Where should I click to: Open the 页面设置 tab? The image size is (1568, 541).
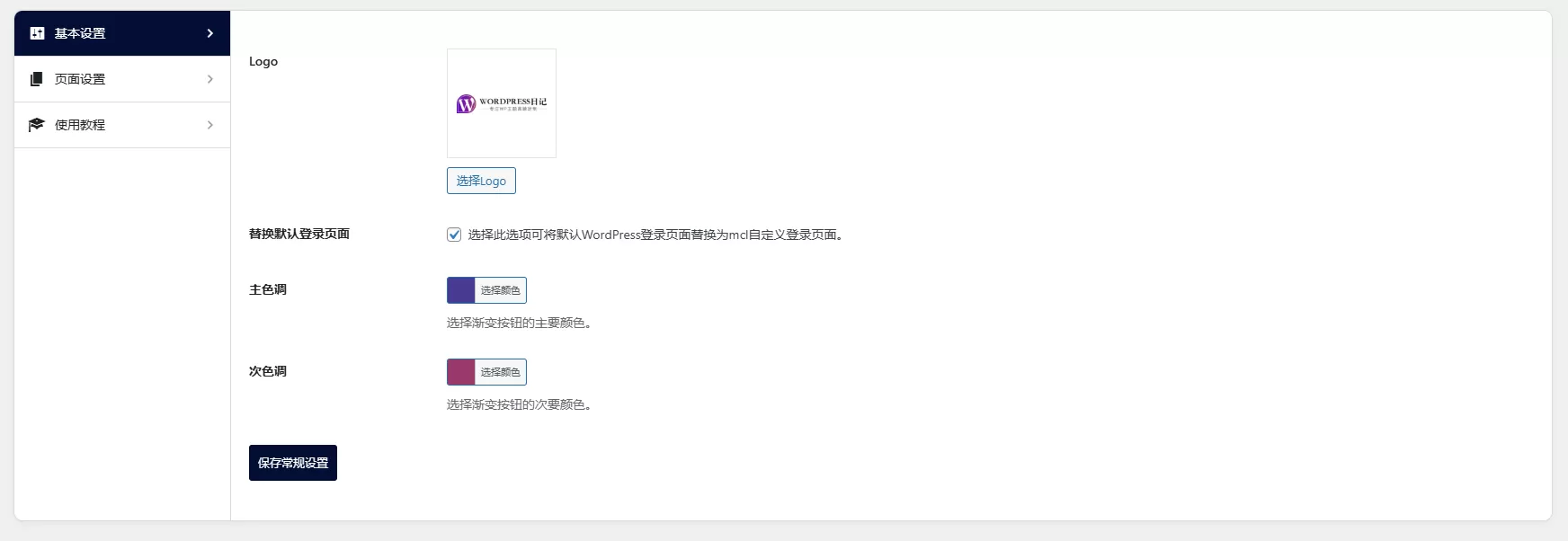[x=80, y=79]
